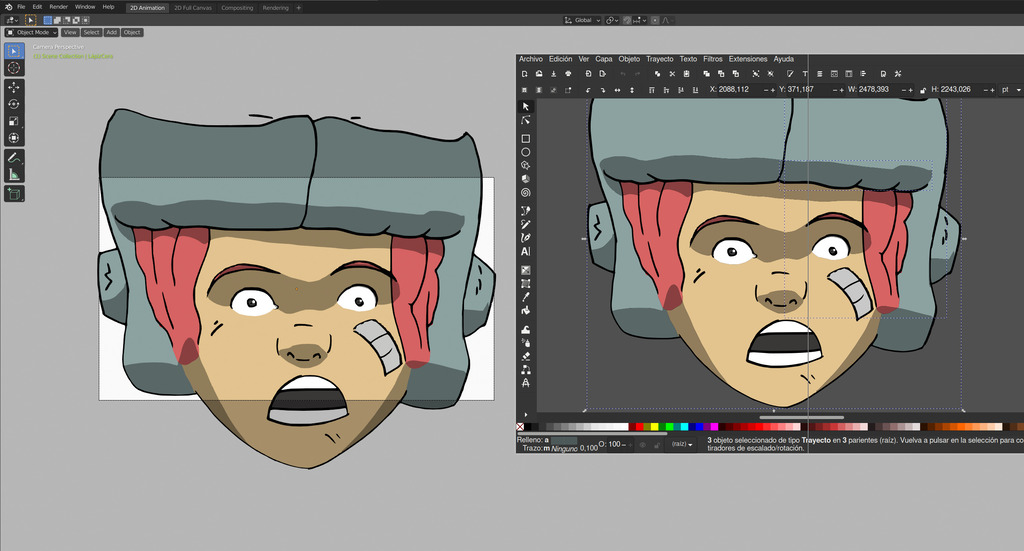Select Blender's Annotate pencil tool
Image resolution: width=1024 pixels, height=551 pixels.
coord(14,157)
